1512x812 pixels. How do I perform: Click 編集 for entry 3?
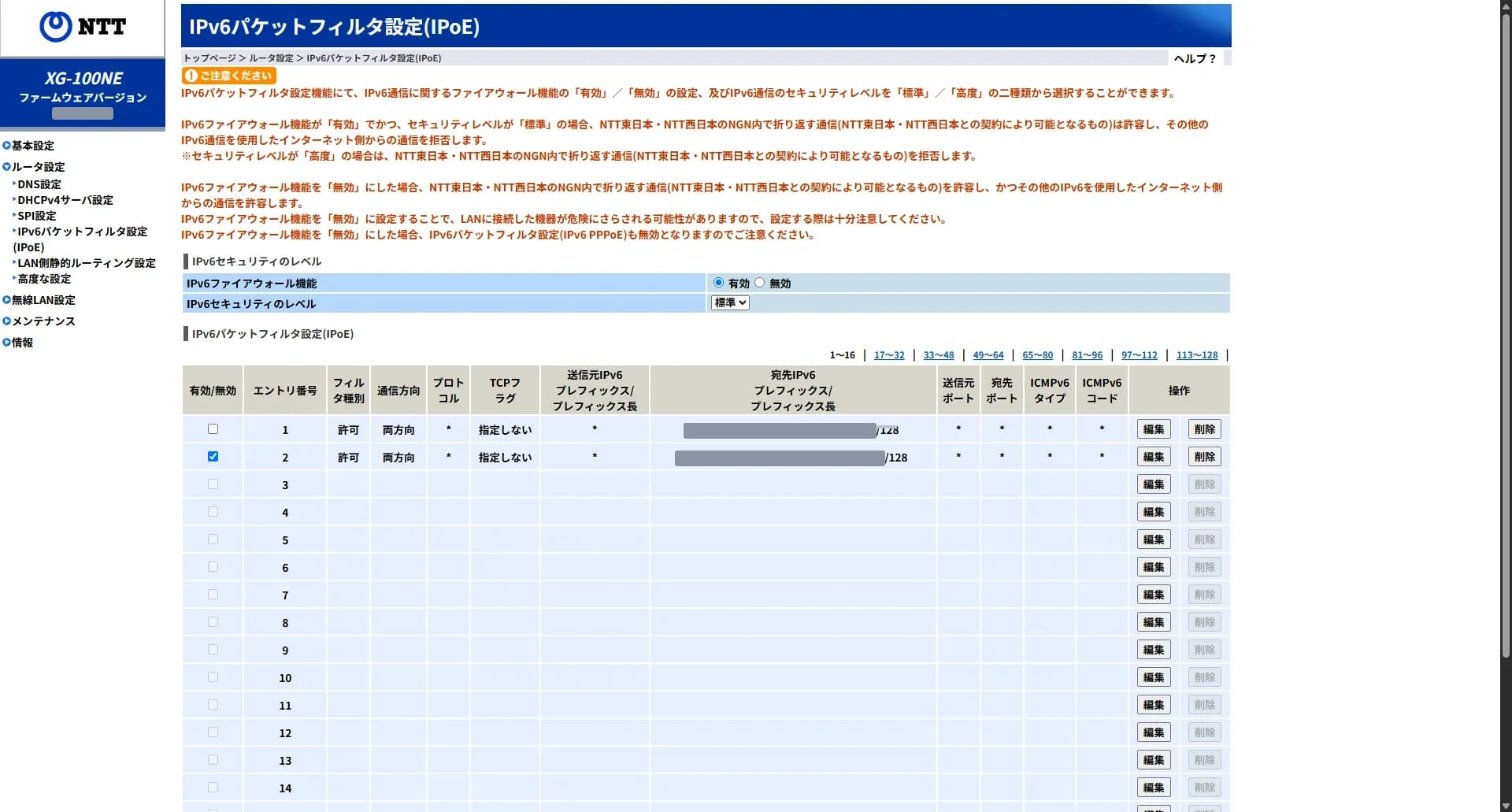pos(1154,484)
